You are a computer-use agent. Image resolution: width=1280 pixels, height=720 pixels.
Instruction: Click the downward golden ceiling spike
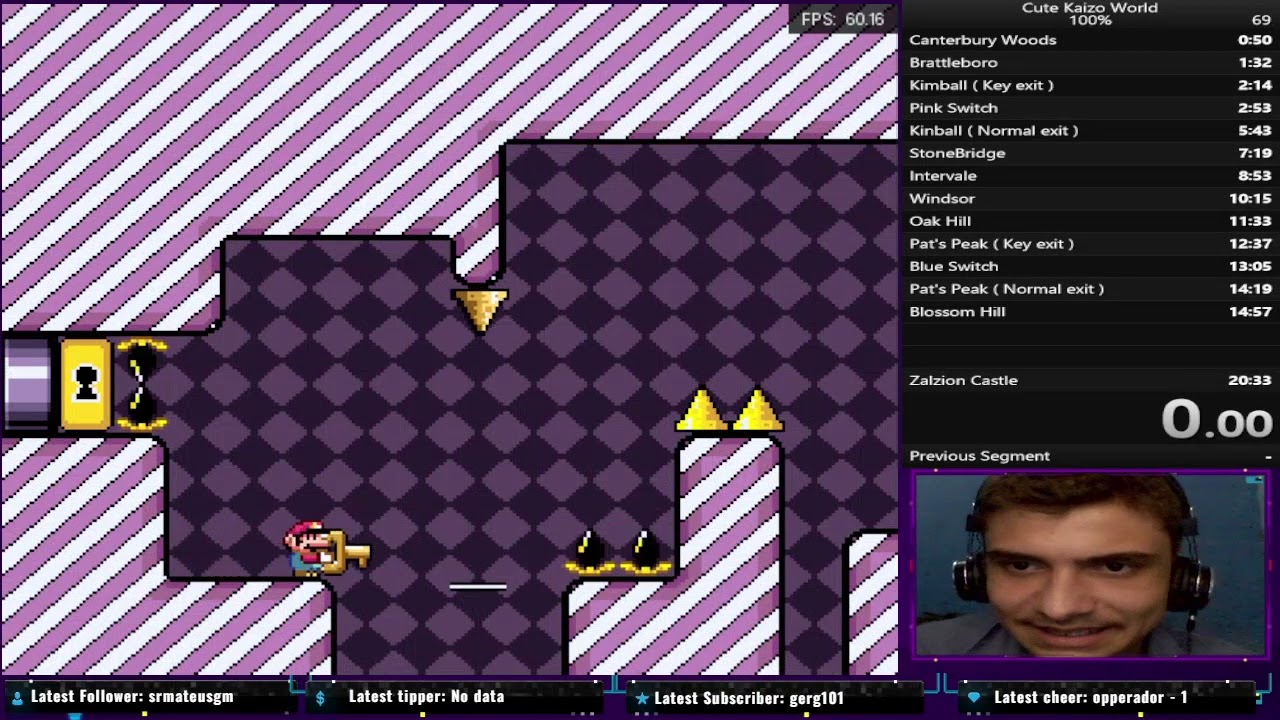tap(480, 309)
